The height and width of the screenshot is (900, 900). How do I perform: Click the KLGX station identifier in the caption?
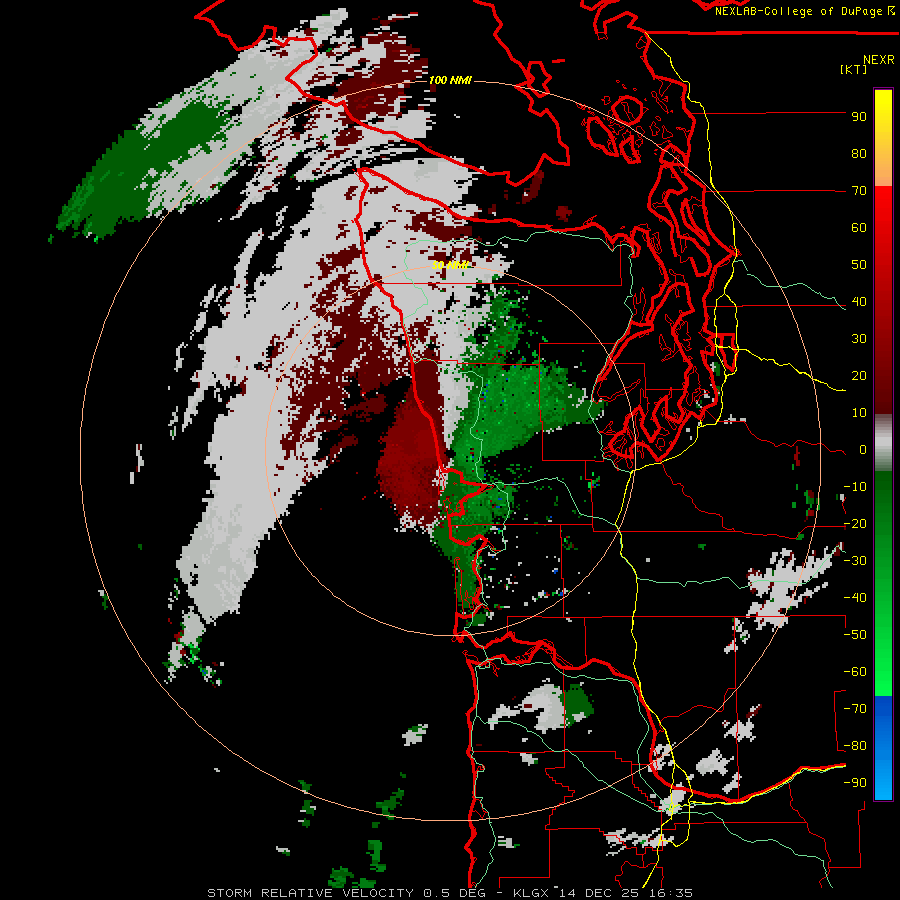click(531, 893)
